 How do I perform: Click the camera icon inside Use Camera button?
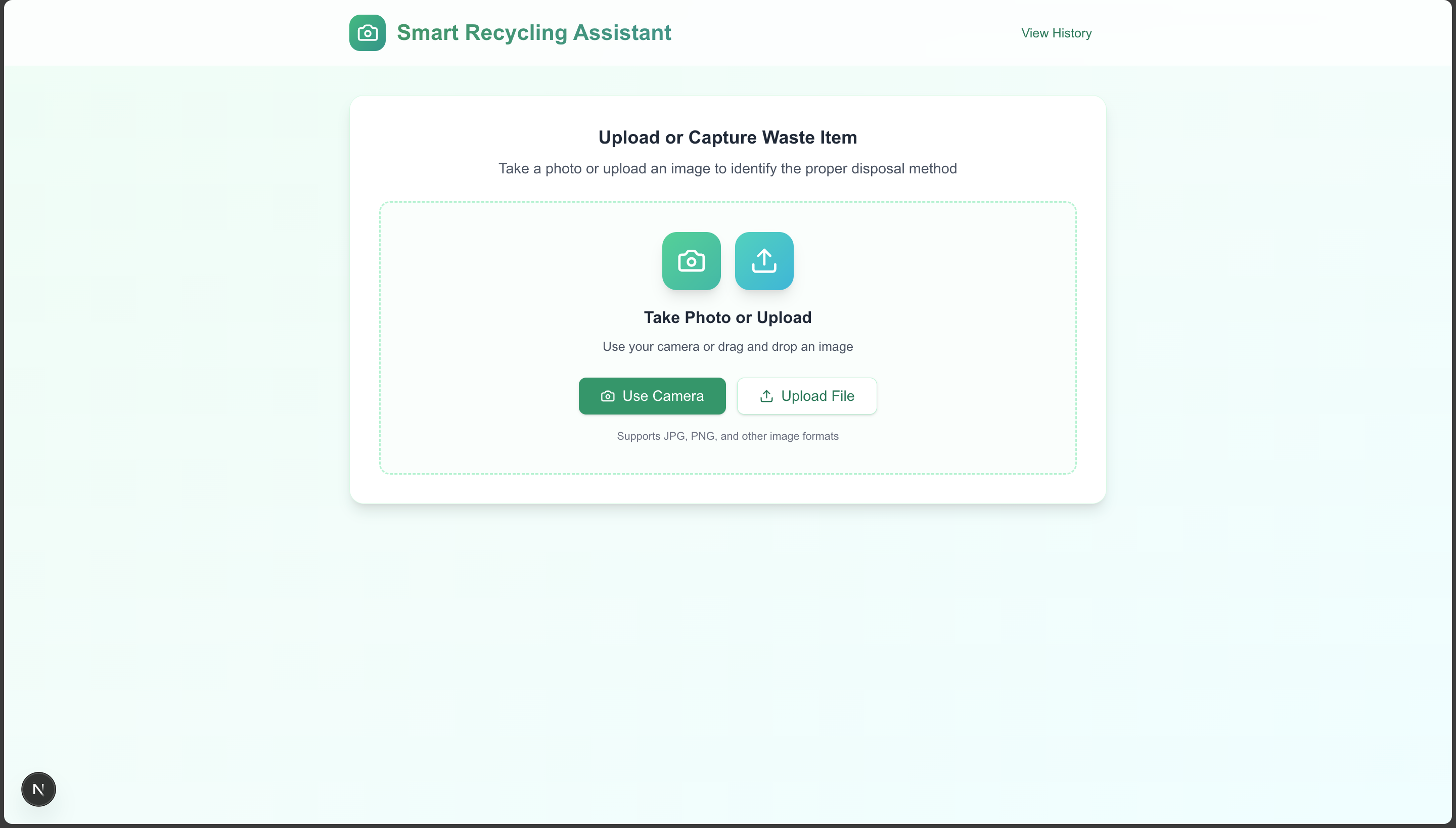[608, 396]
